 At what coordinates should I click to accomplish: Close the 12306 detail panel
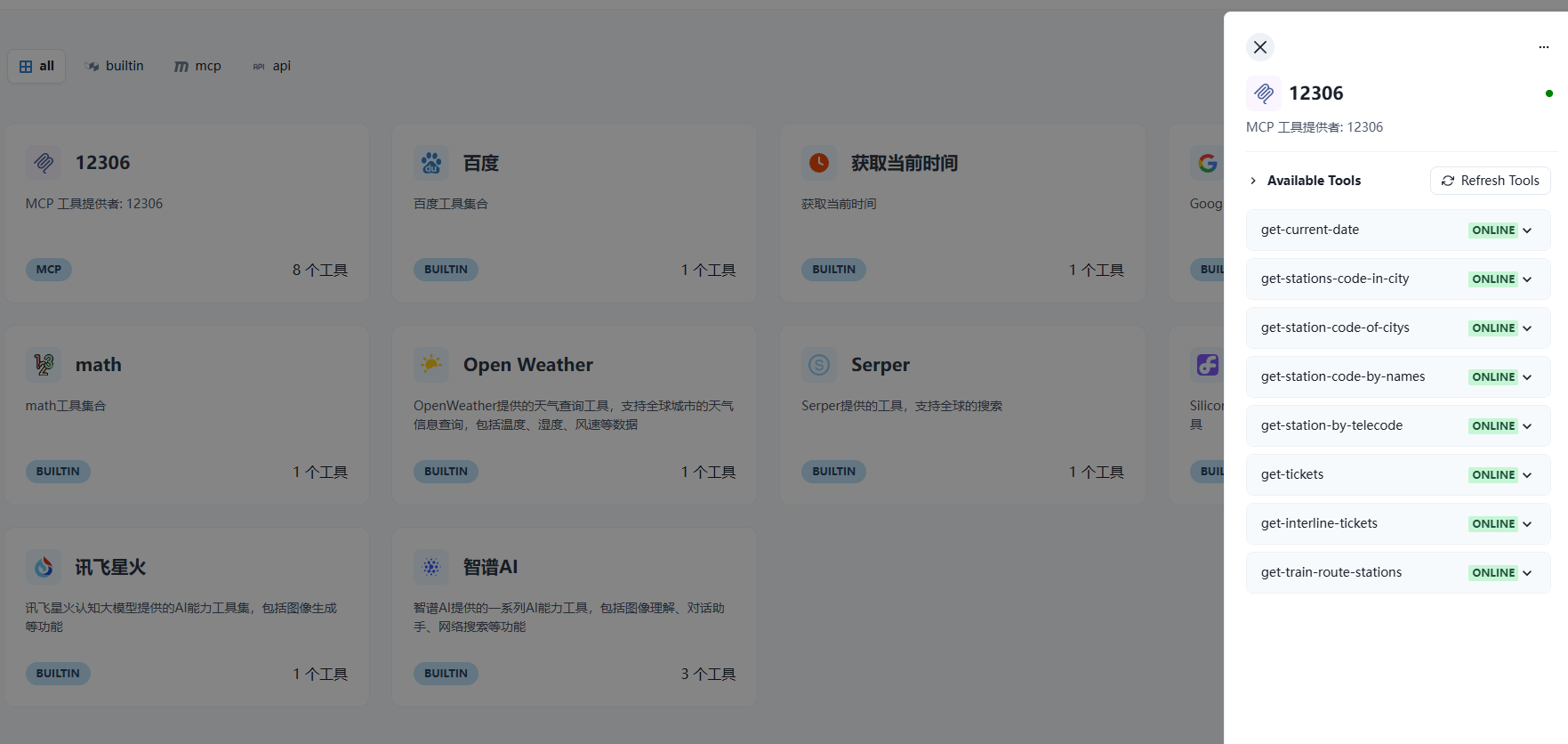(x=1259, y=47)
